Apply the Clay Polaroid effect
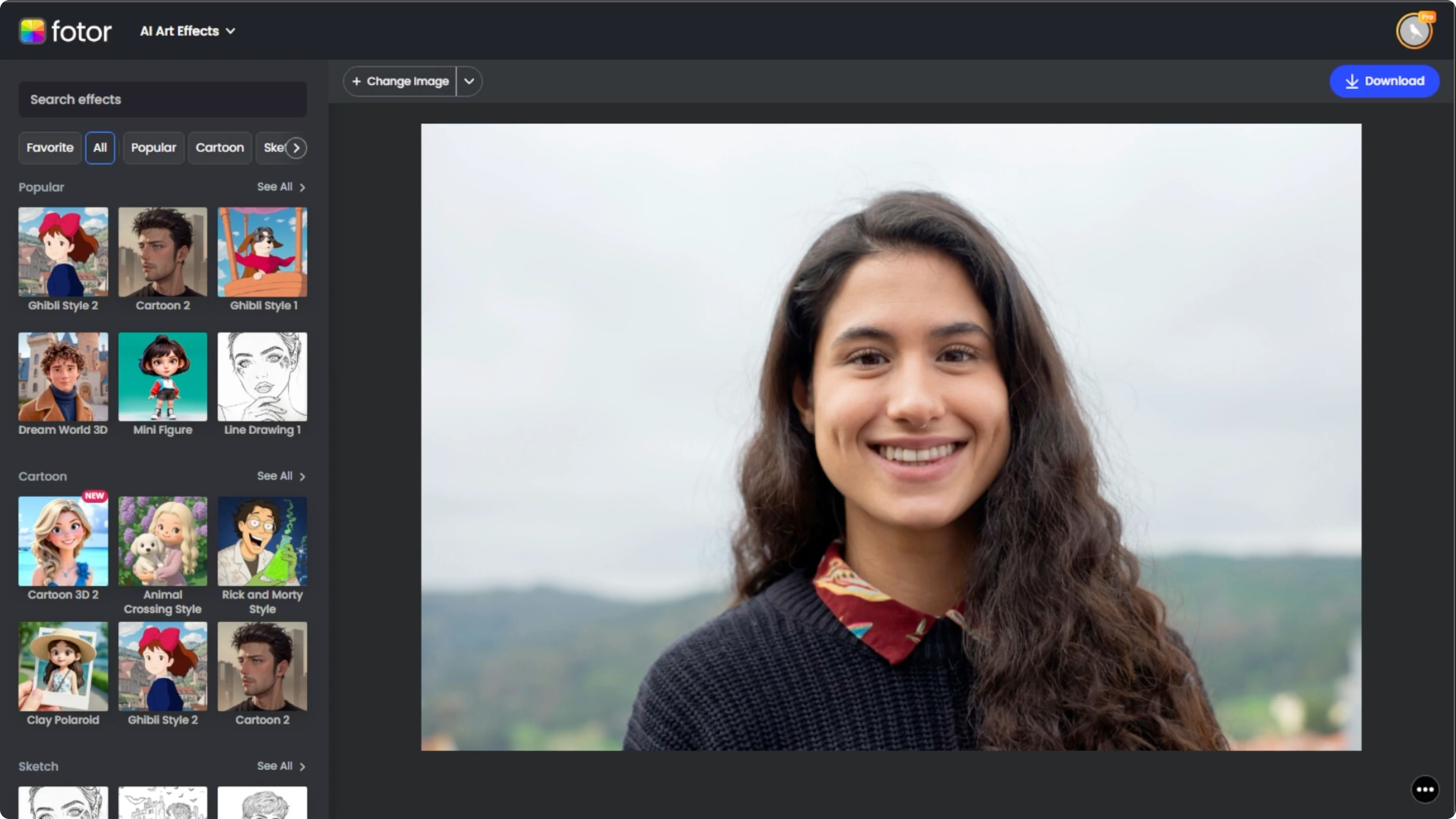 [x=63, y=667]
